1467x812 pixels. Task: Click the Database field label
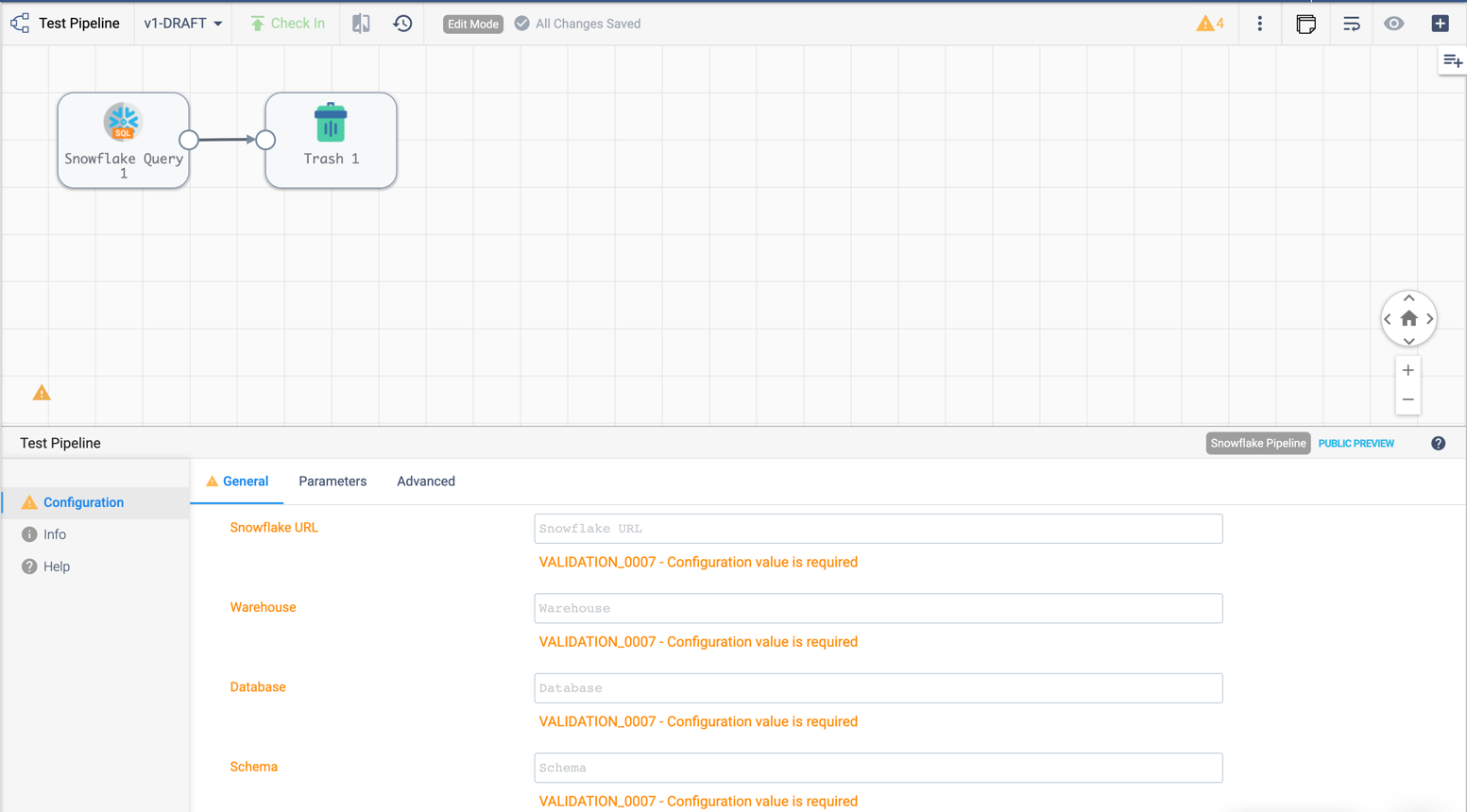(258, 687)
